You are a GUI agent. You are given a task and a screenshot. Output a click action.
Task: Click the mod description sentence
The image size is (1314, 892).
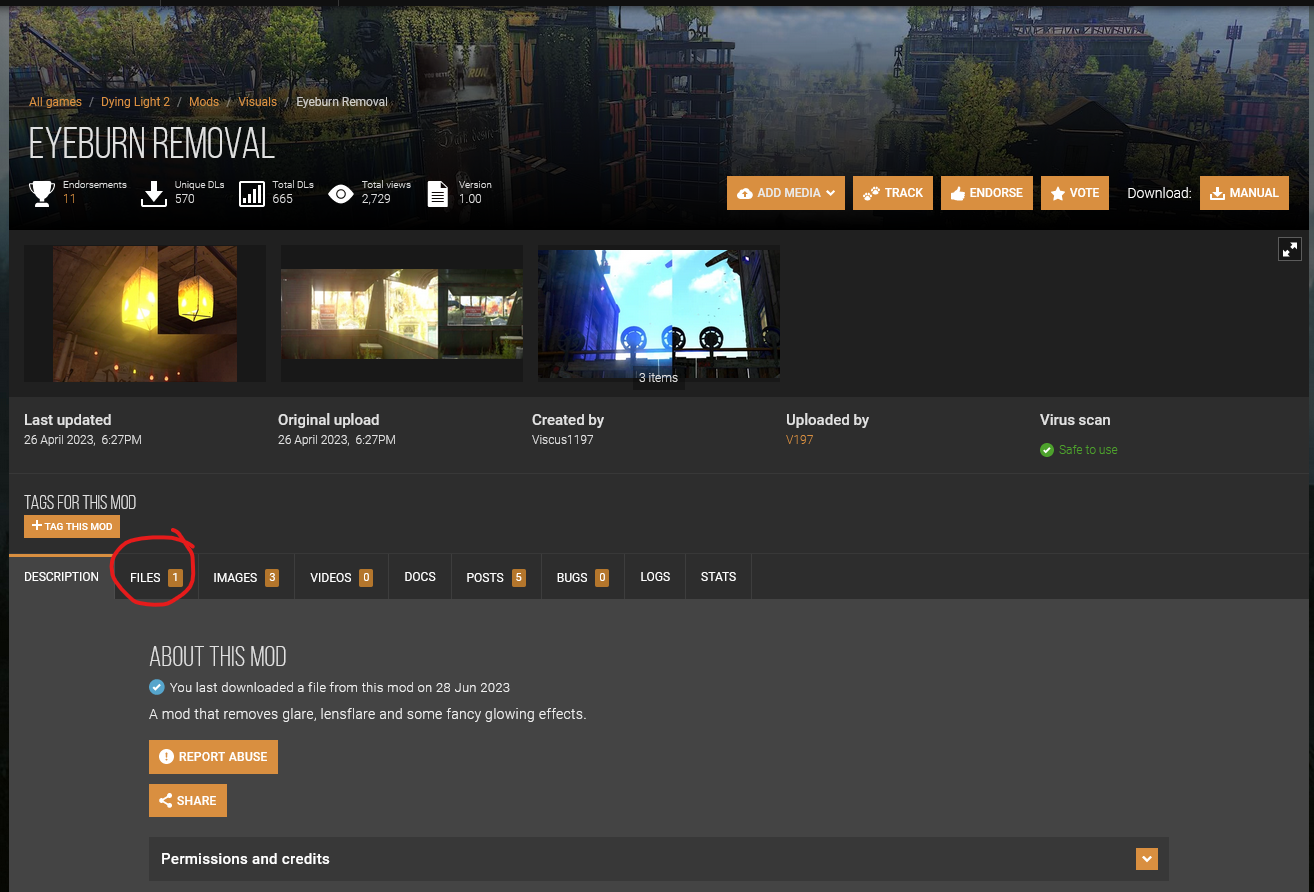pyautogui.click(x=368, y=714)
